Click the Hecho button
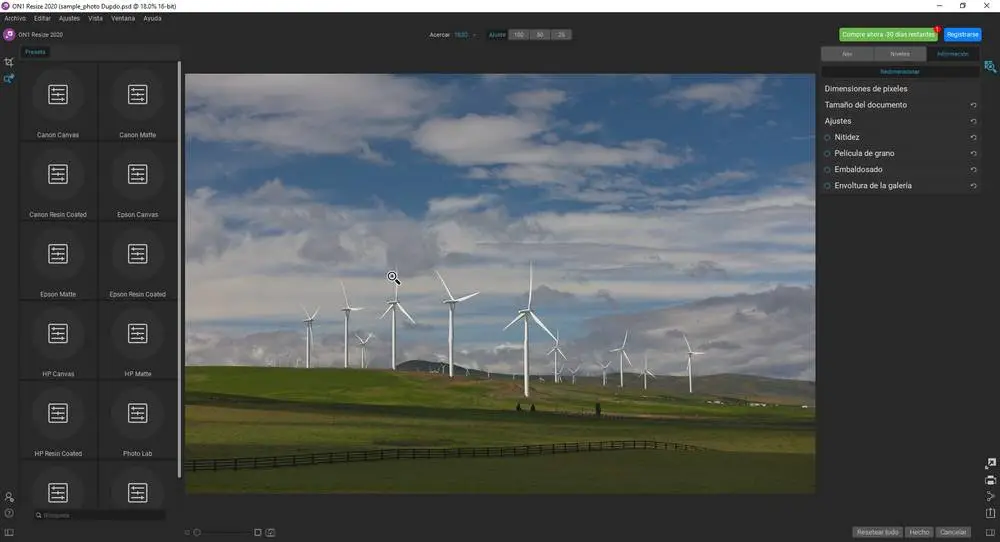1000x542 pixels. tap(919, 532)
